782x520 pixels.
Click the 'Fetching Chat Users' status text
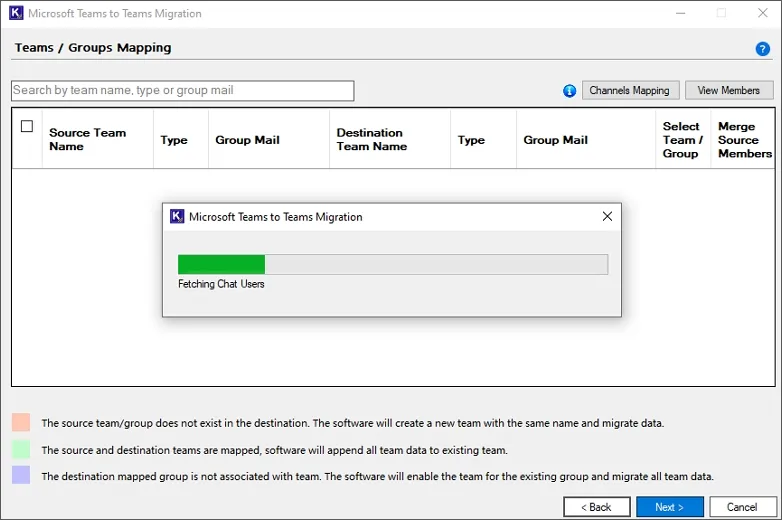221,284
